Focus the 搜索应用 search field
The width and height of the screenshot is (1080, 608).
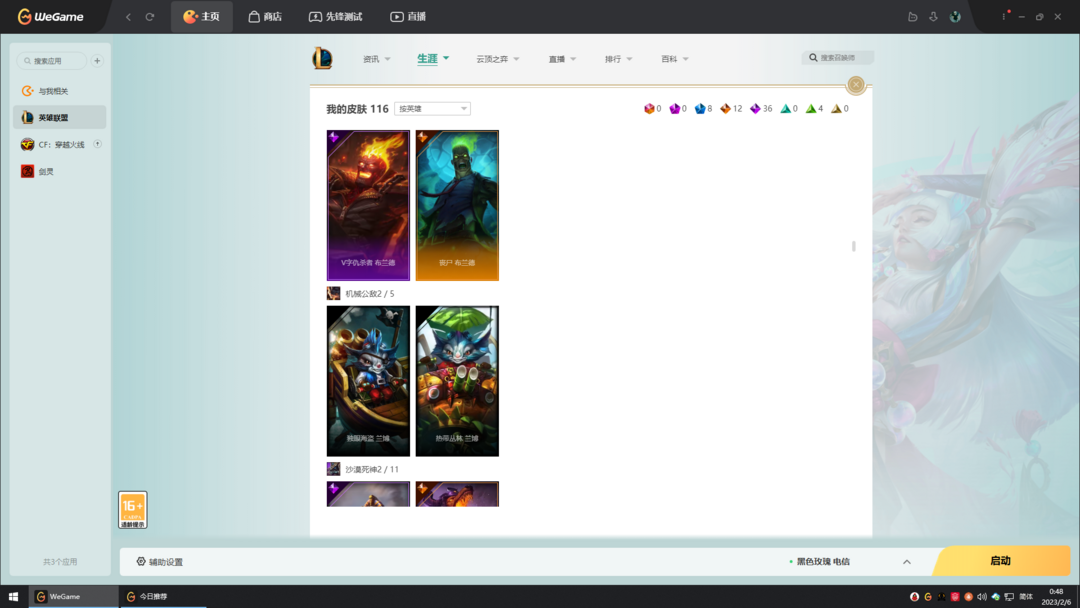[52, 61]
